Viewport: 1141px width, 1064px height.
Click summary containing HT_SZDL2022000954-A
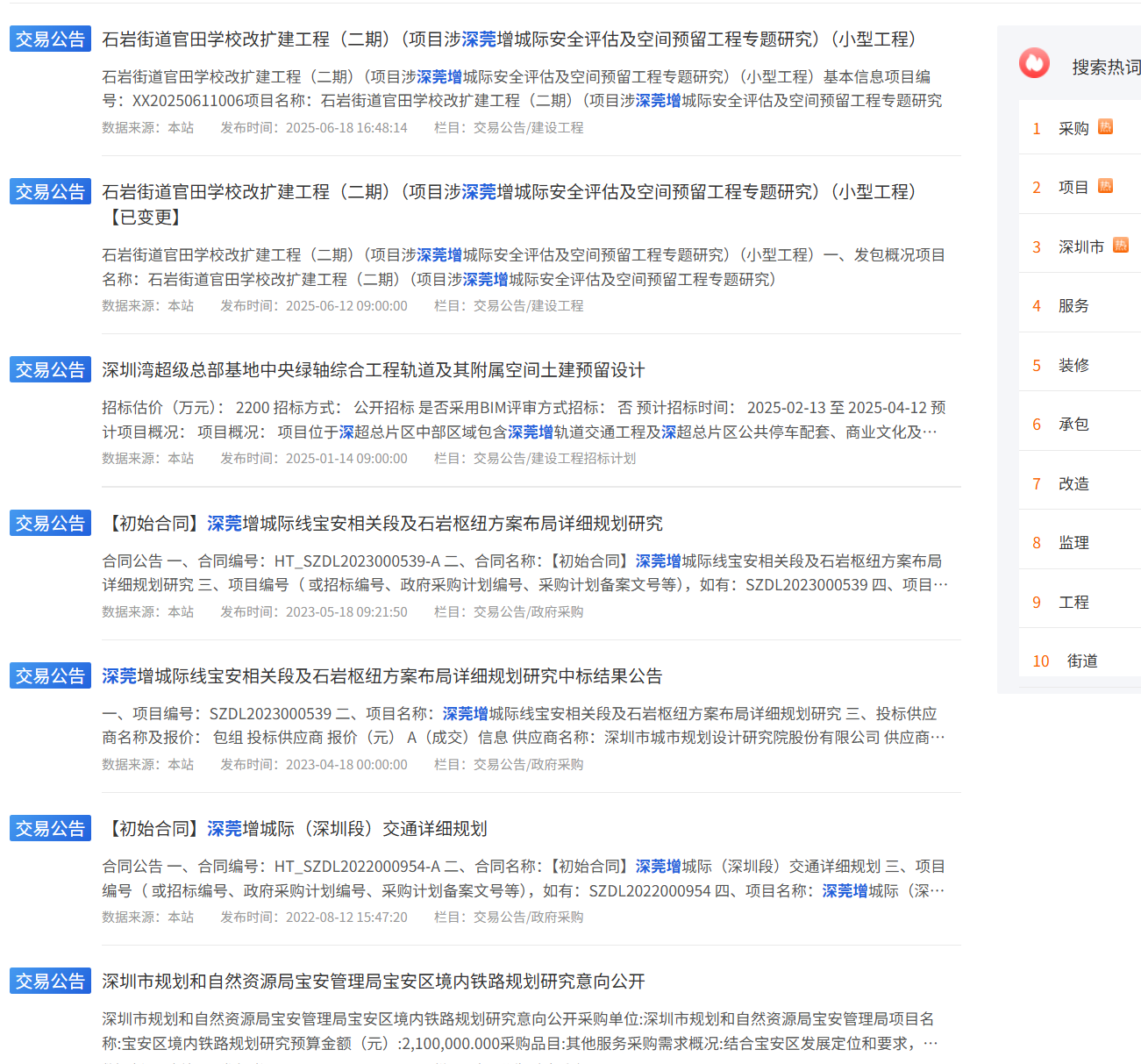[x=524, y=879]
